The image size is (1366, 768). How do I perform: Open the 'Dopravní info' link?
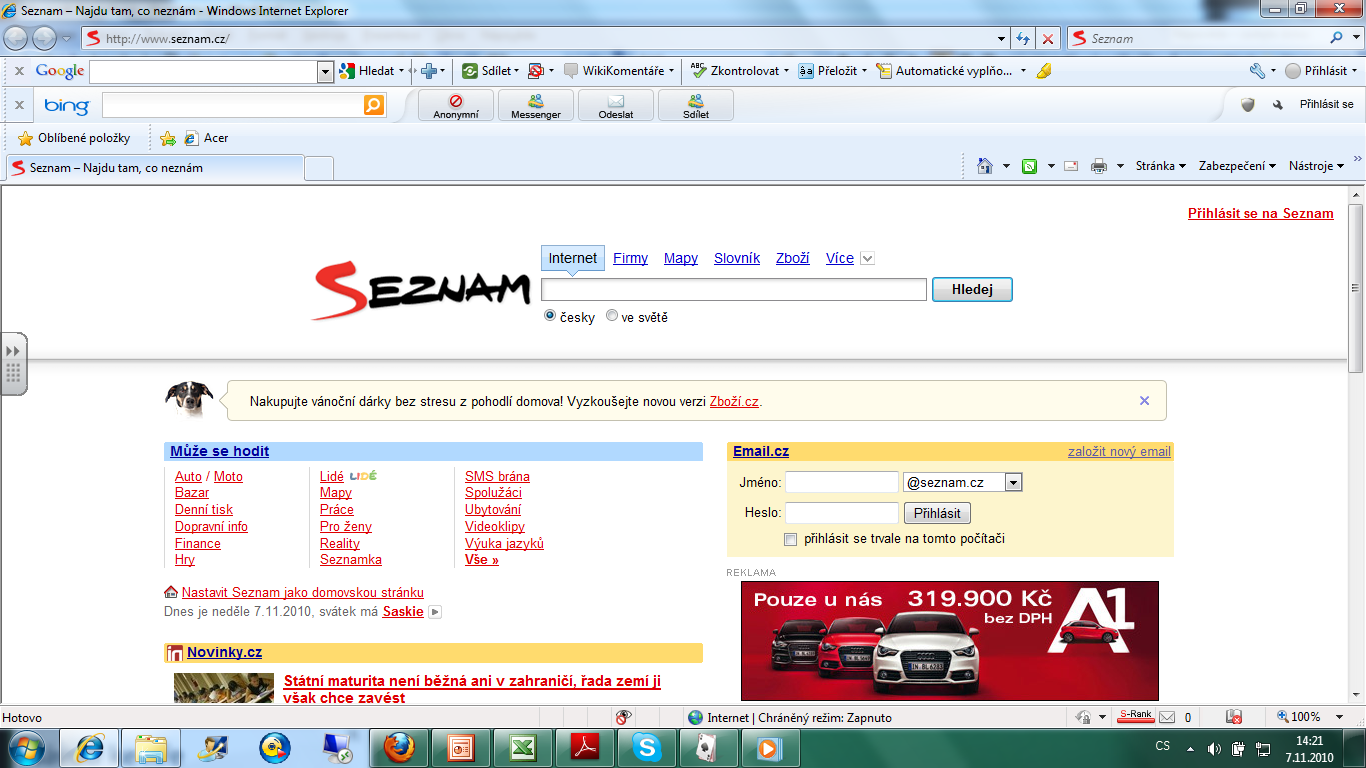[211, 526]
